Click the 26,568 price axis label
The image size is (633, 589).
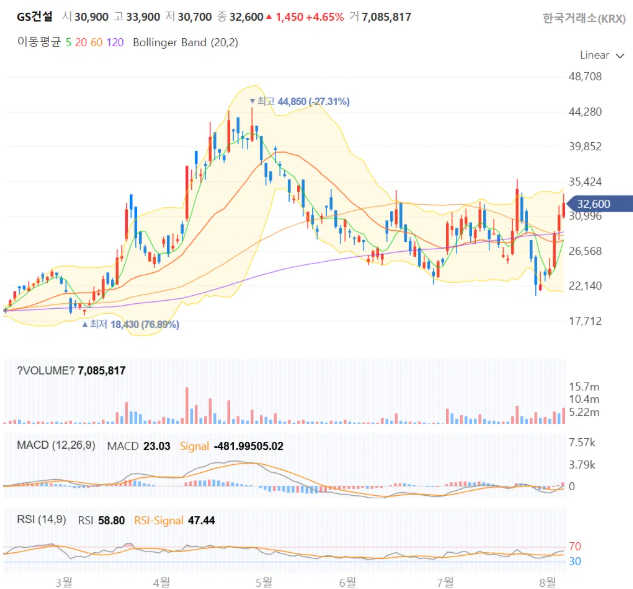point(585,251)
